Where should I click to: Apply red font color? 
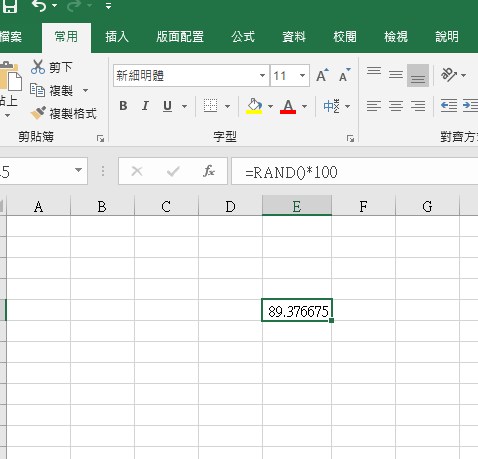(x=288, y=106)
